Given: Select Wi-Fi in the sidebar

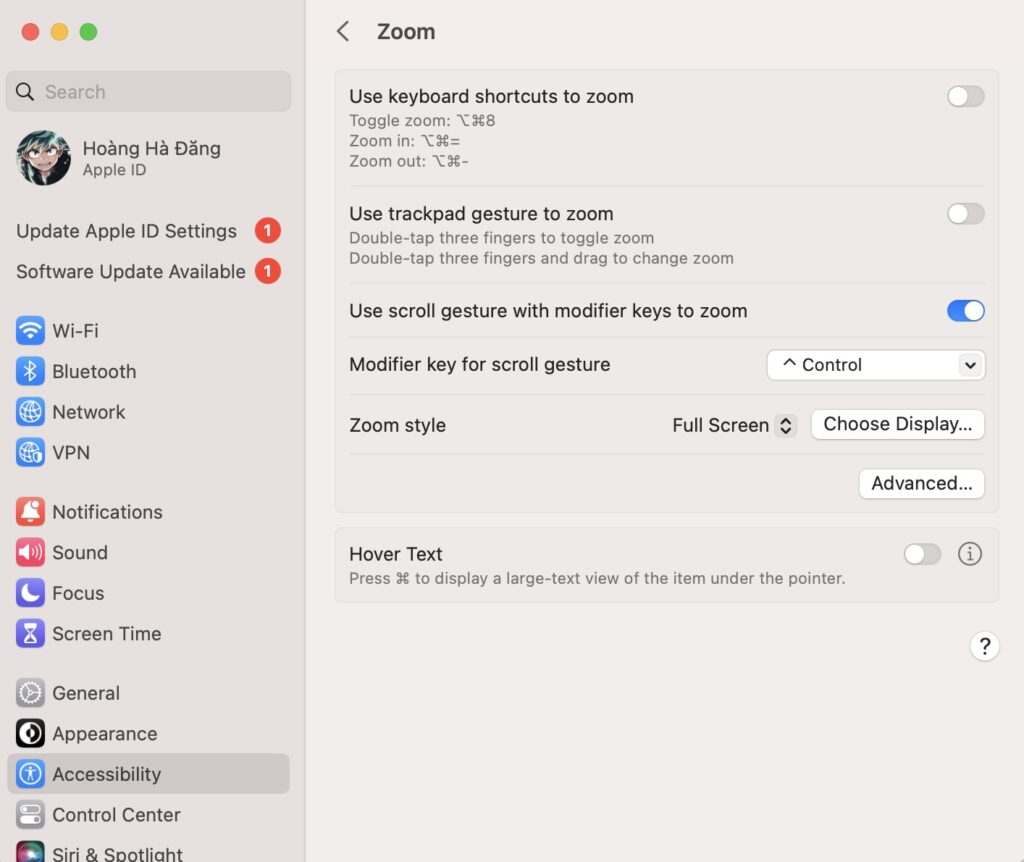Looking at the screenshot, I should click(148, 330).
